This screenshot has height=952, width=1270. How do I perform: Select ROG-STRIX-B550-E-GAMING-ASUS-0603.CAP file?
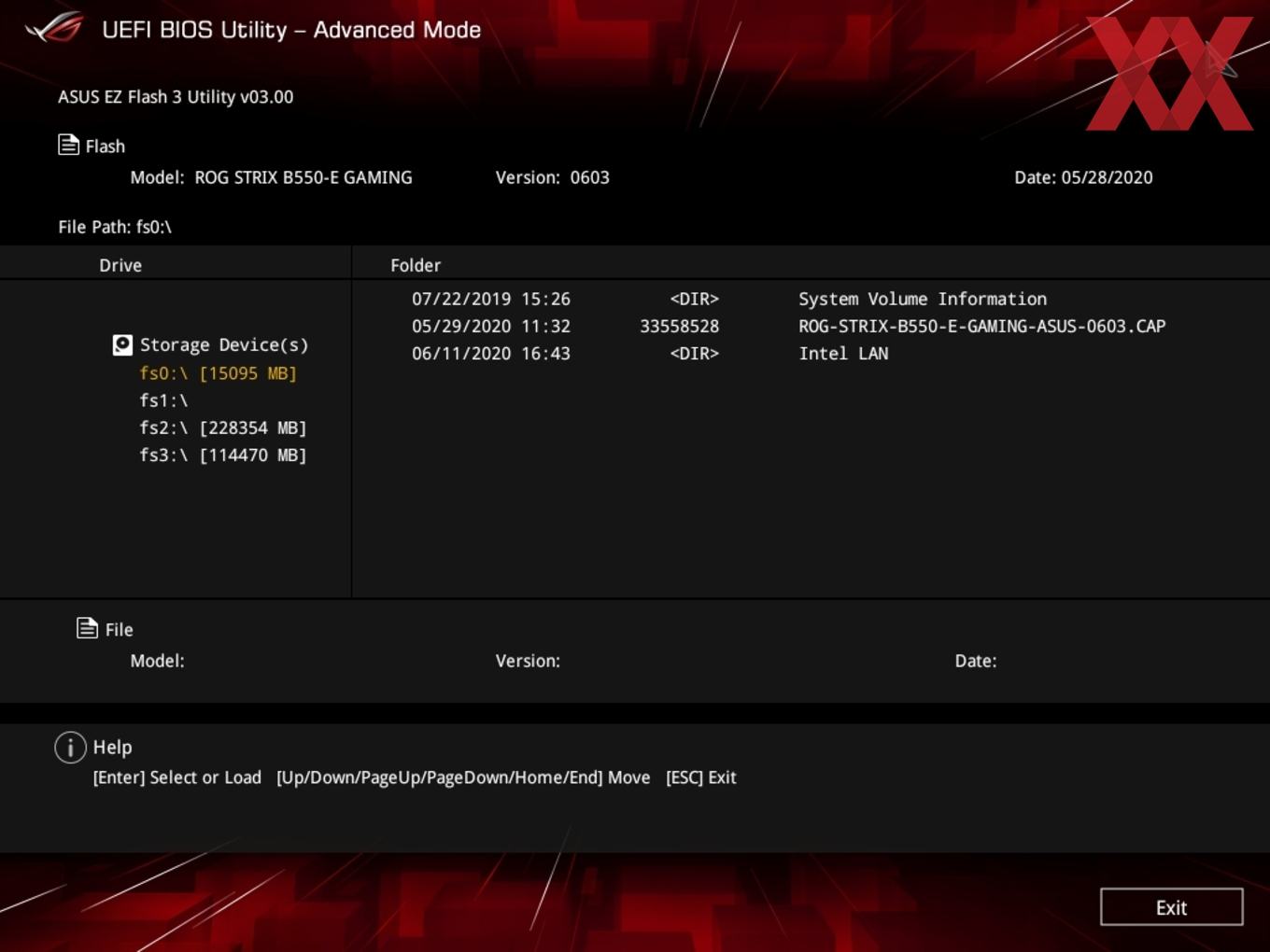[982, 326]
